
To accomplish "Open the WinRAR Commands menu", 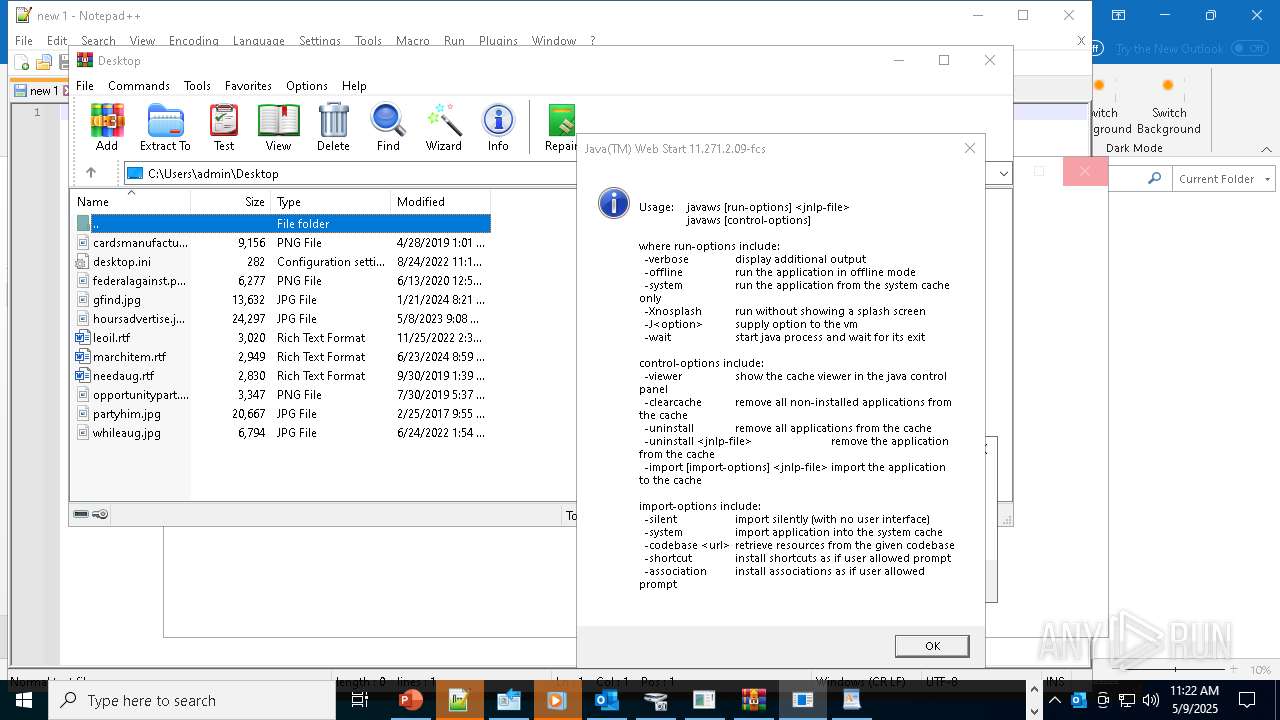I will coord(139,86).
